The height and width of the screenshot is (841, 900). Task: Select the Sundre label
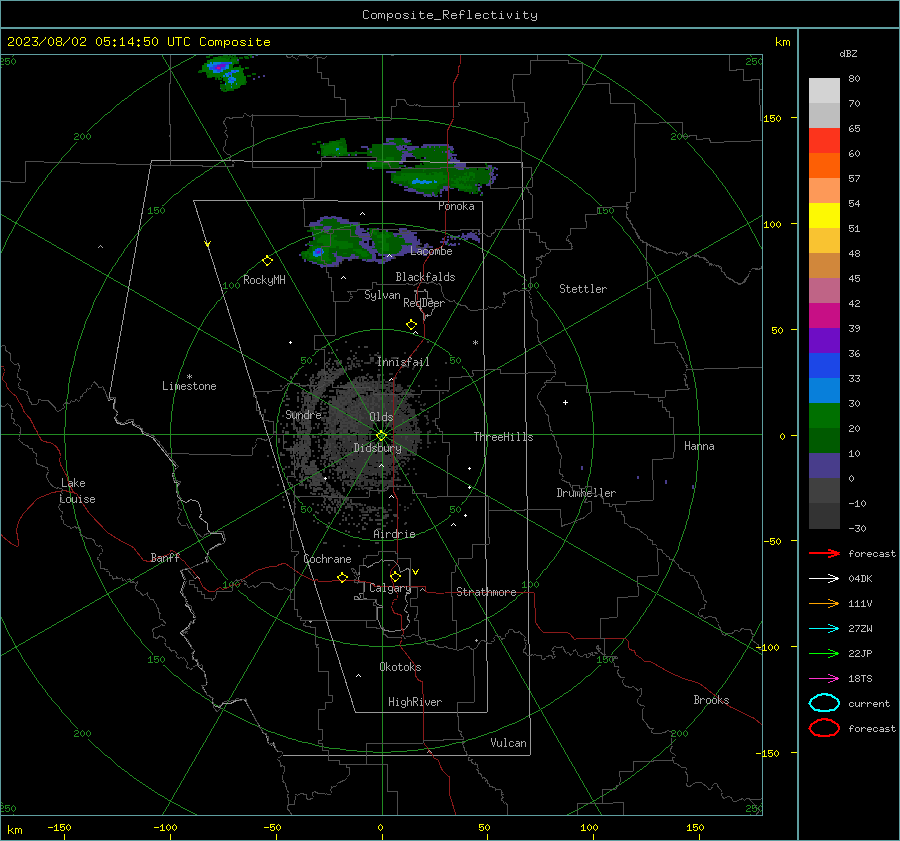303,414
